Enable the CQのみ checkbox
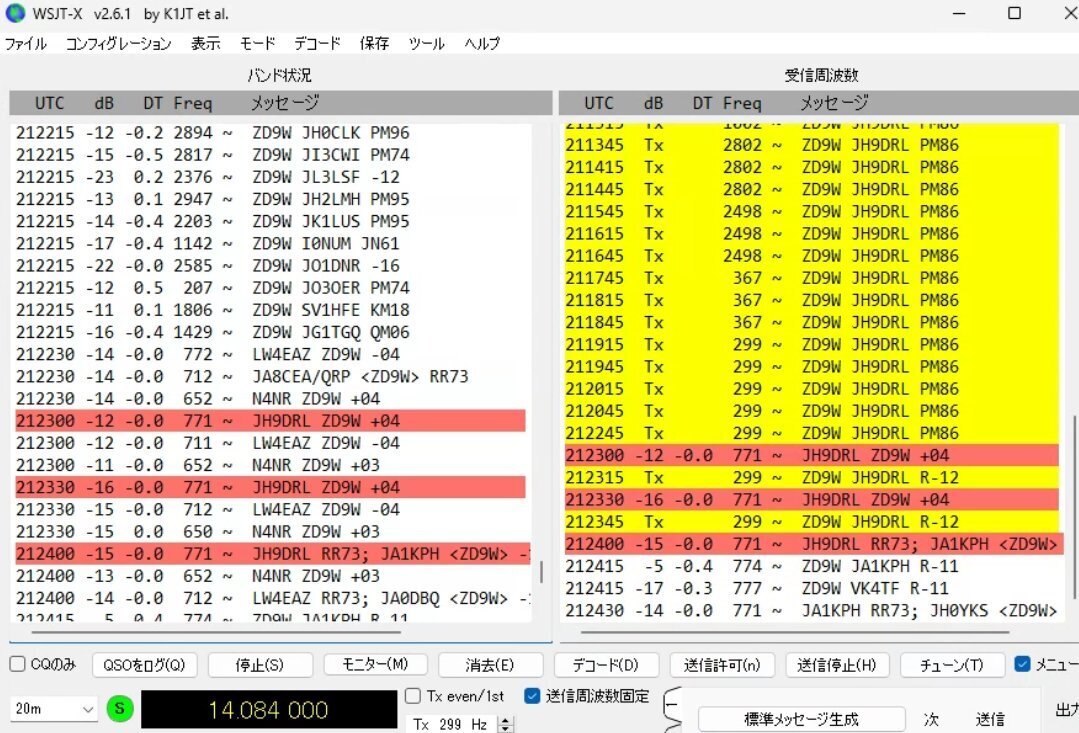This screenshot has width=1079, height=733. click(16, 662)
